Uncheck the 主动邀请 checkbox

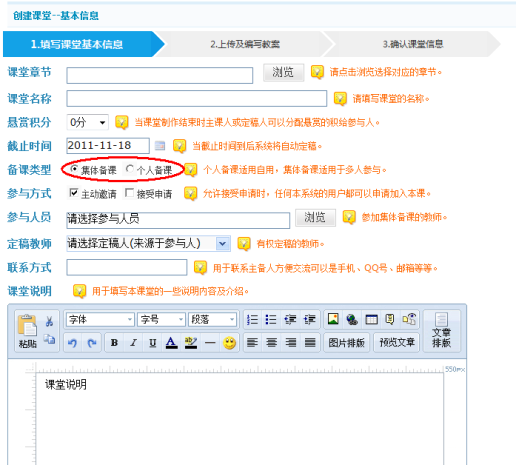pos(73,193)
